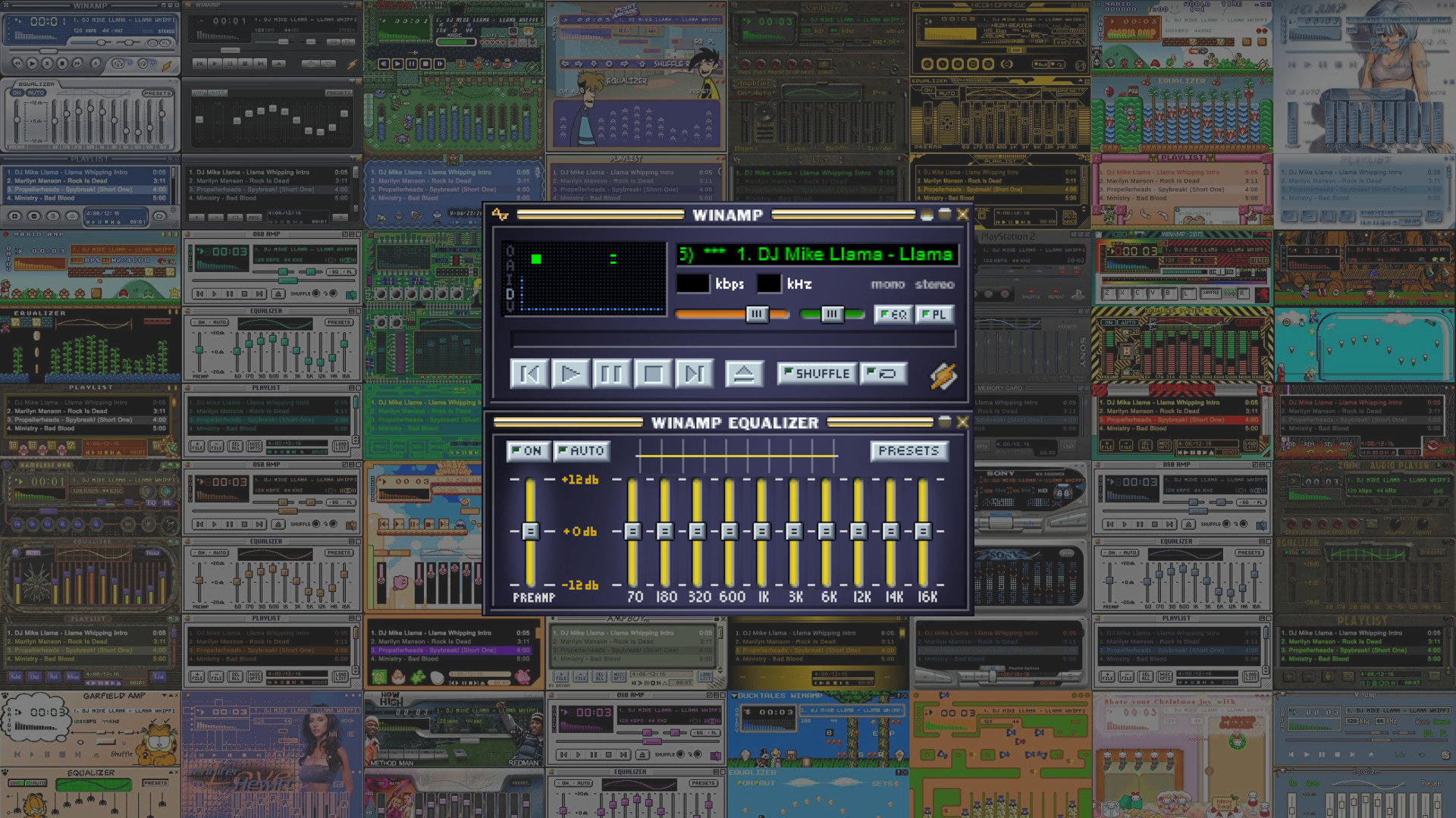Screen dimensions: 1456x818
Task: Toggle windowshade mode on main window
Action: coord(944,215)
